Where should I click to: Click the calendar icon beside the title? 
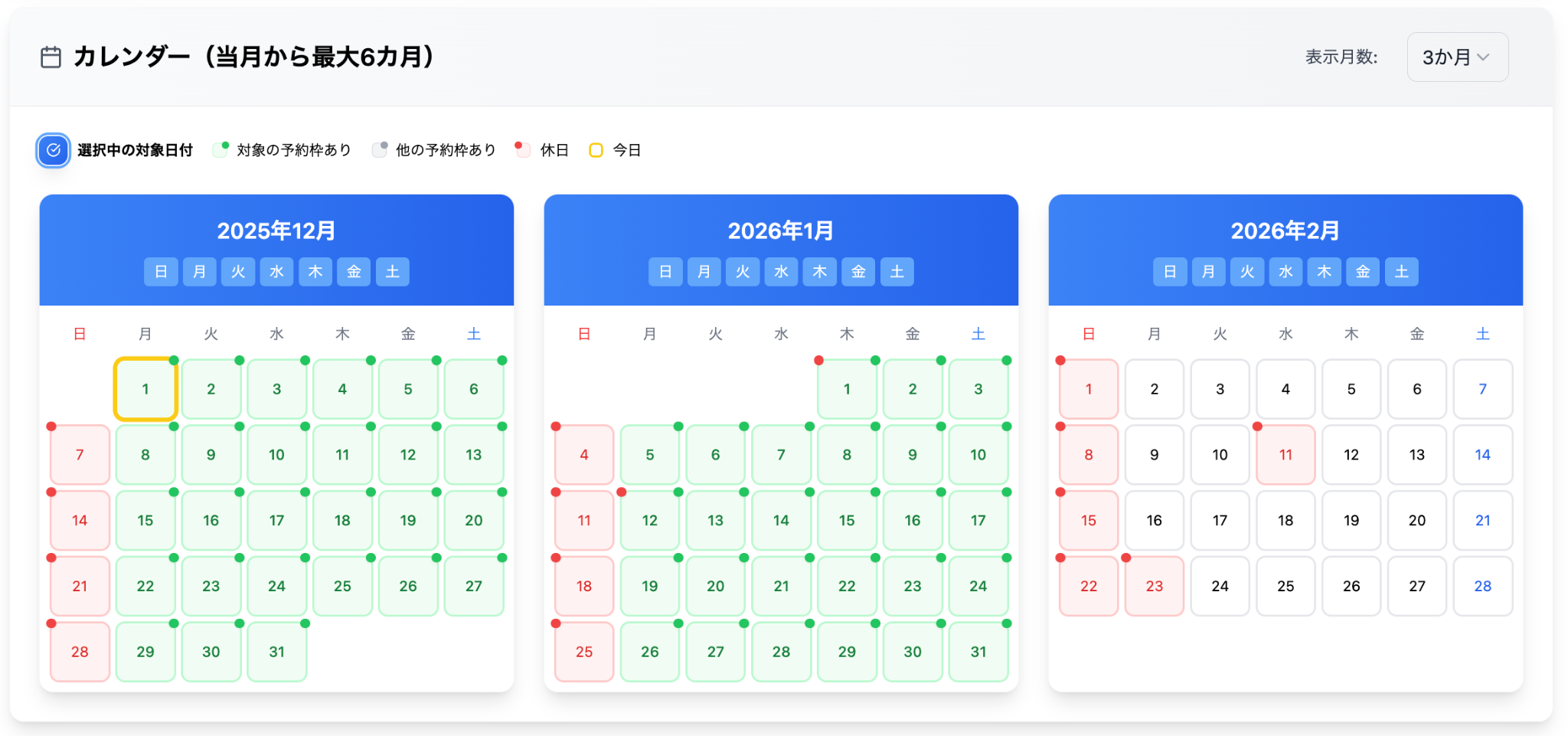click(x=51, y=57)
